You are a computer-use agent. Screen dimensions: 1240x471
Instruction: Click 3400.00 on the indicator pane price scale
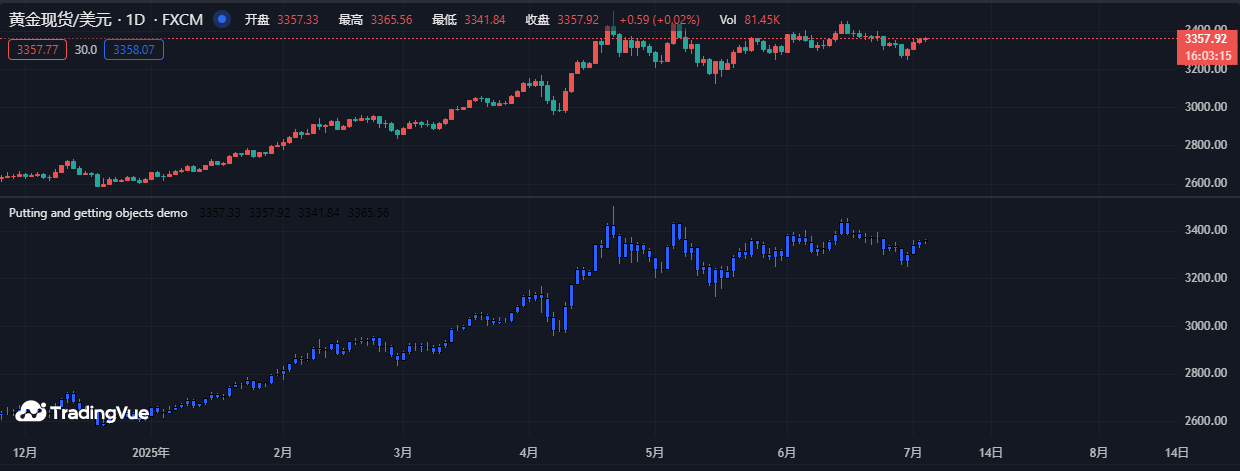[1205, 230]
